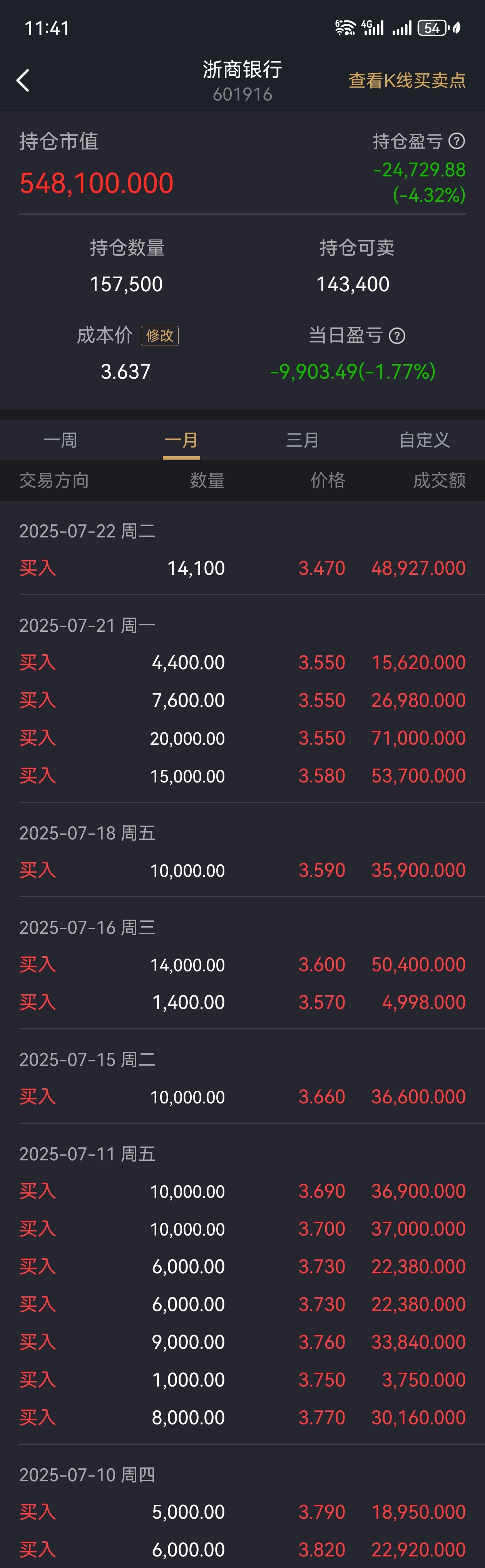Select the 2025-07-15 buy at 3.660
485x1568 pixels.
tap(242, 1096)
